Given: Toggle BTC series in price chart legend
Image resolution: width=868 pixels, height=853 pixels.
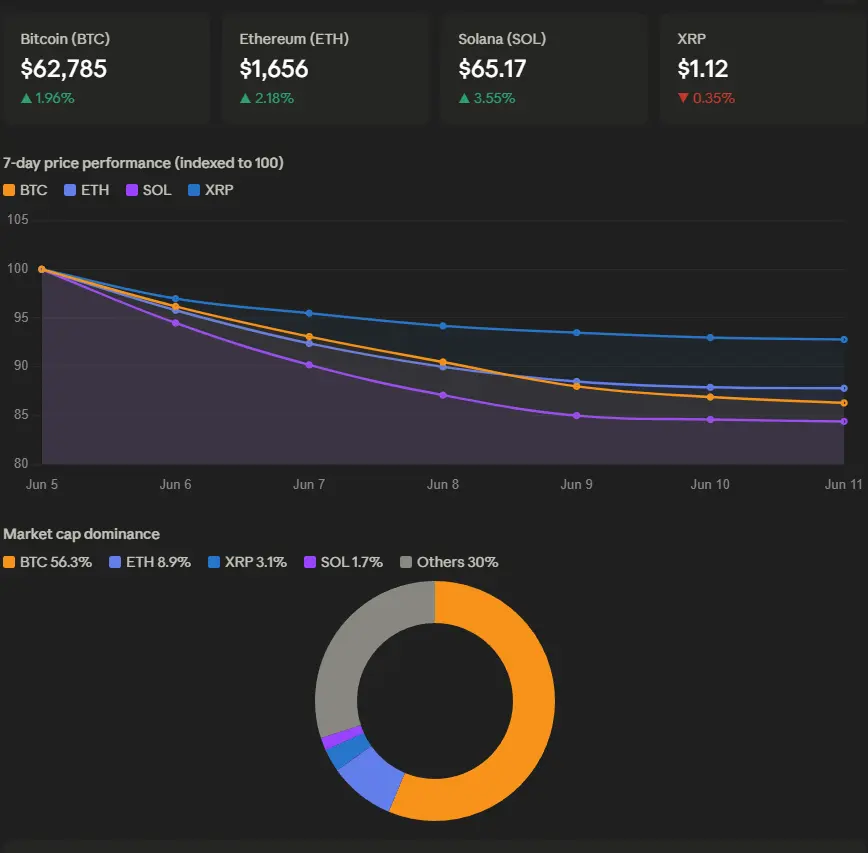Looking at the screenshot, I should pyautogui.click(x=25, y=190).
